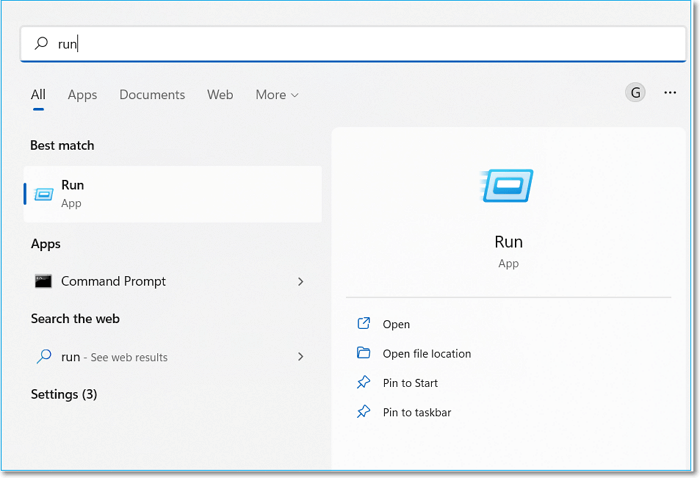The width and height of the screenshot is (700, 478).
Task: Show the Settings (3) results
Action: (x=64, y=394)
